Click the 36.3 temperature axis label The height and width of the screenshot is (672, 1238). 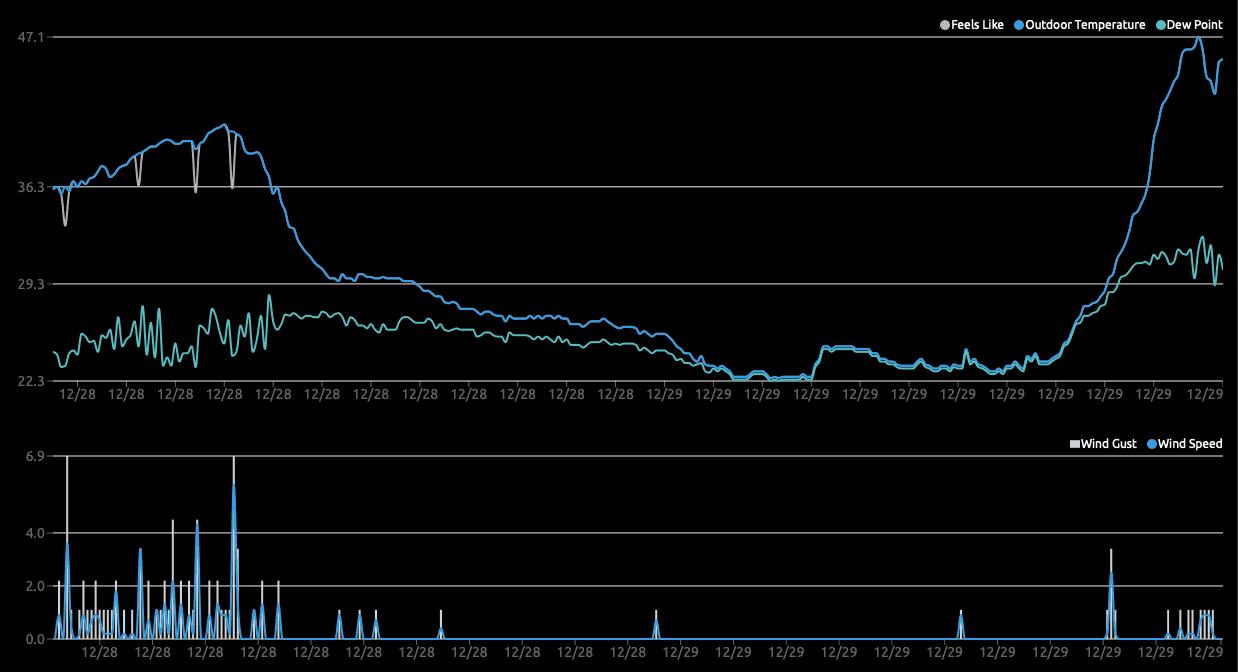(32, 187)
